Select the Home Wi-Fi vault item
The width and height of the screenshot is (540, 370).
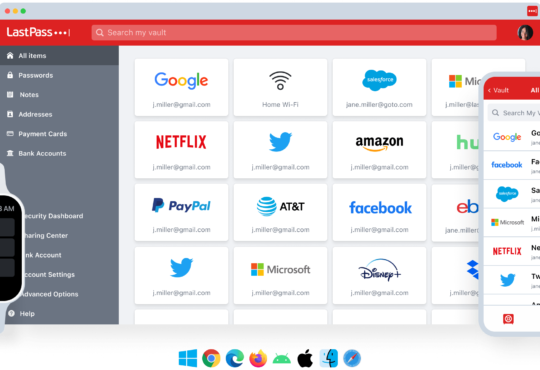tap(280, 87)
